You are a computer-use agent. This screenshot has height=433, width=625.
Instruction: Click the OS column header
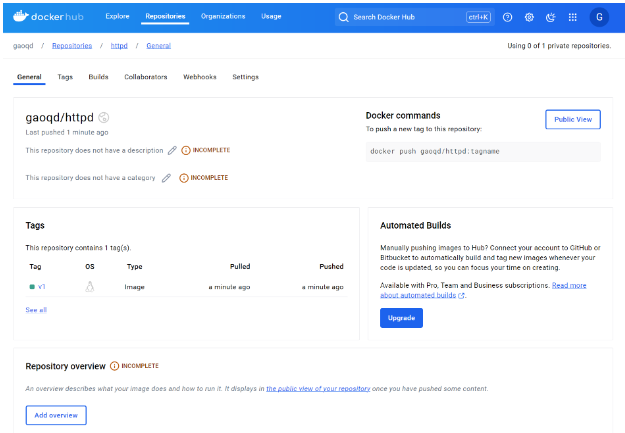tap(90, 266)
